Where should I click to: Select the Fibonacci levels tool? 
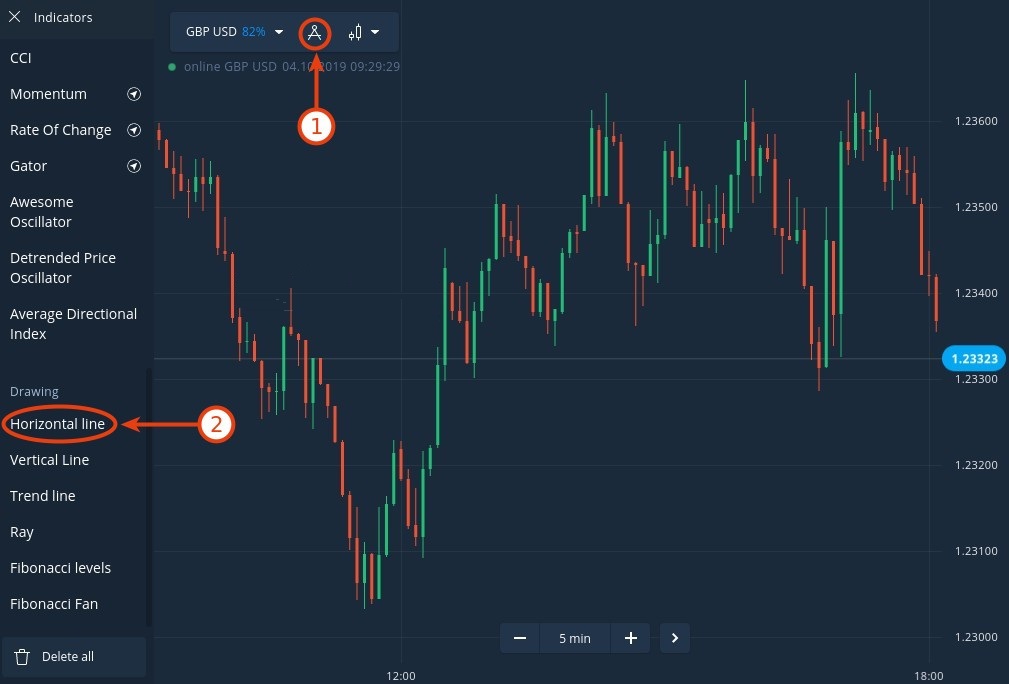(x=60, y=568)
